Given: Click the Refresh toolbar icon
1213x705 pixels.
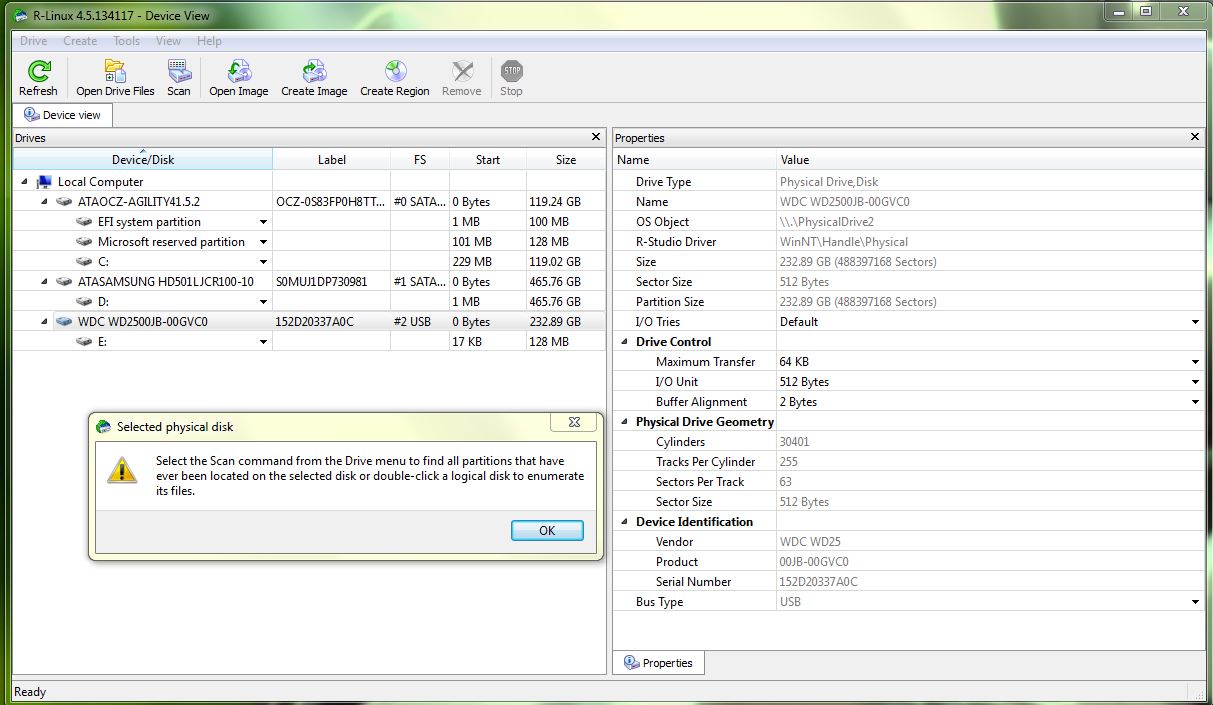Looking at the screenshot, I should [38, 72].
